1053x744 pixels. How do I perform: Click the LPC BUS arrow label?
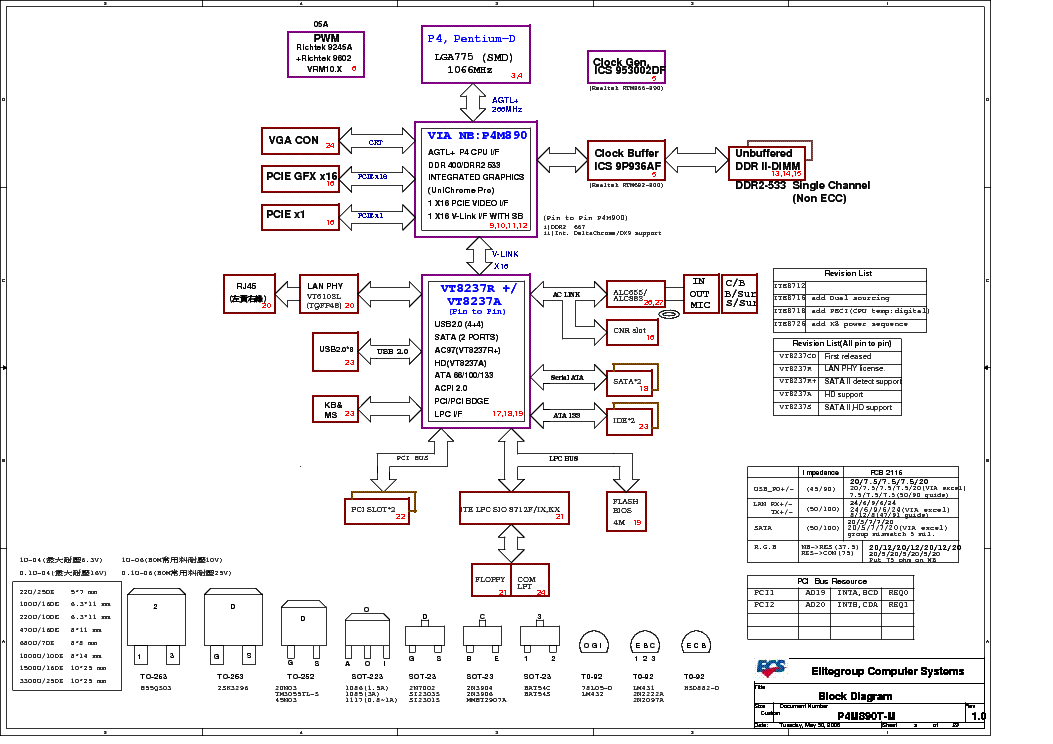click(x=563, y=459)
